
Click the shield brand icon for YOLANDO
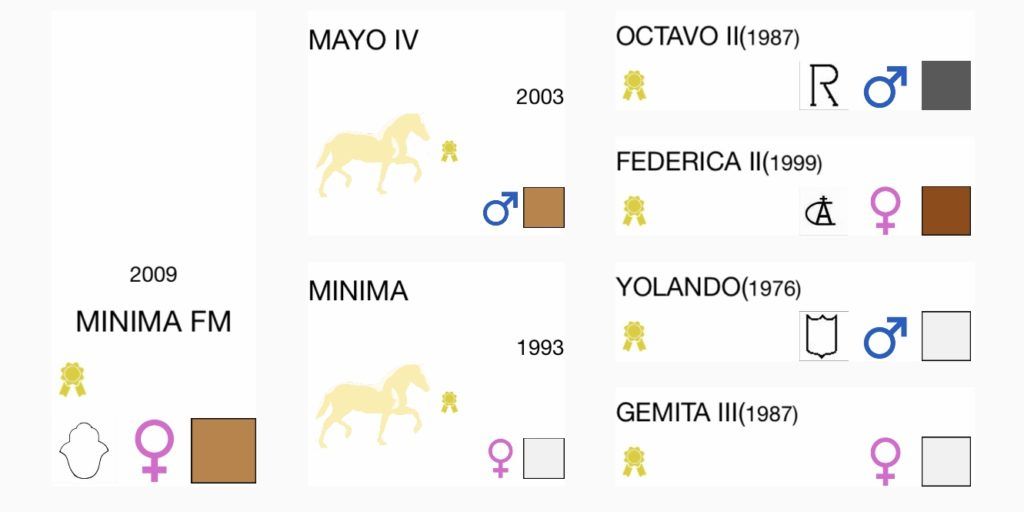coord(824,336)
